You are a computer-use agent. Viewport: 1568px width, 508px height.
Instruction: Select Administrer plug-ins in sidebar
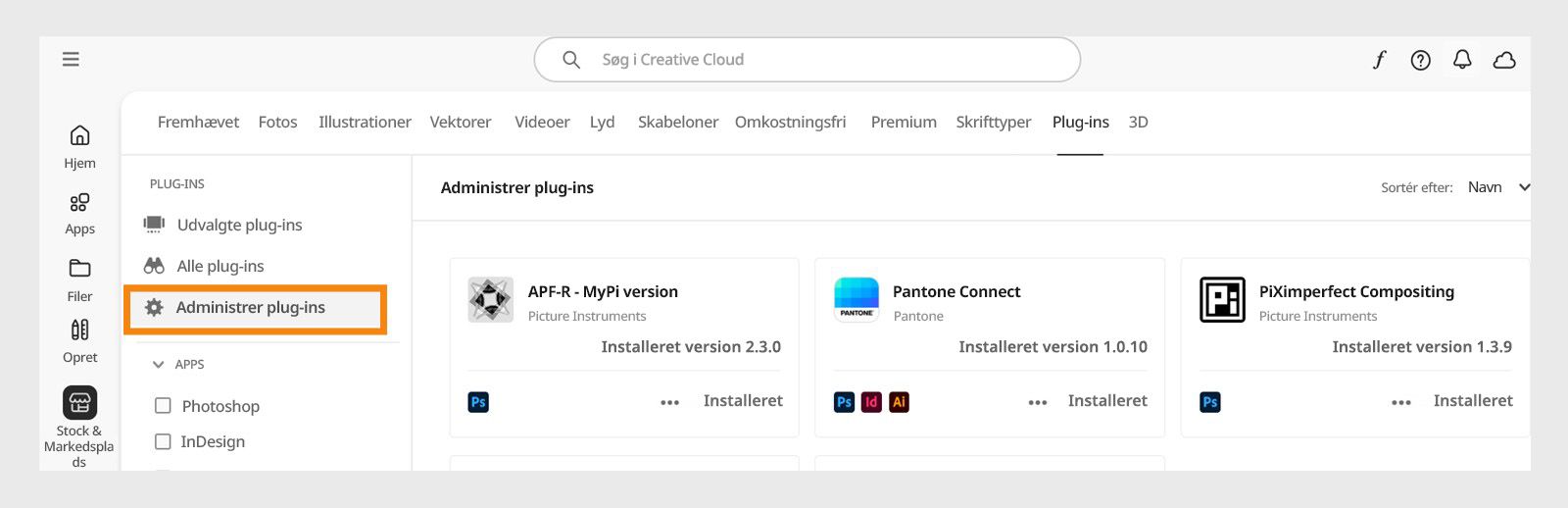(x=255, y=308)
